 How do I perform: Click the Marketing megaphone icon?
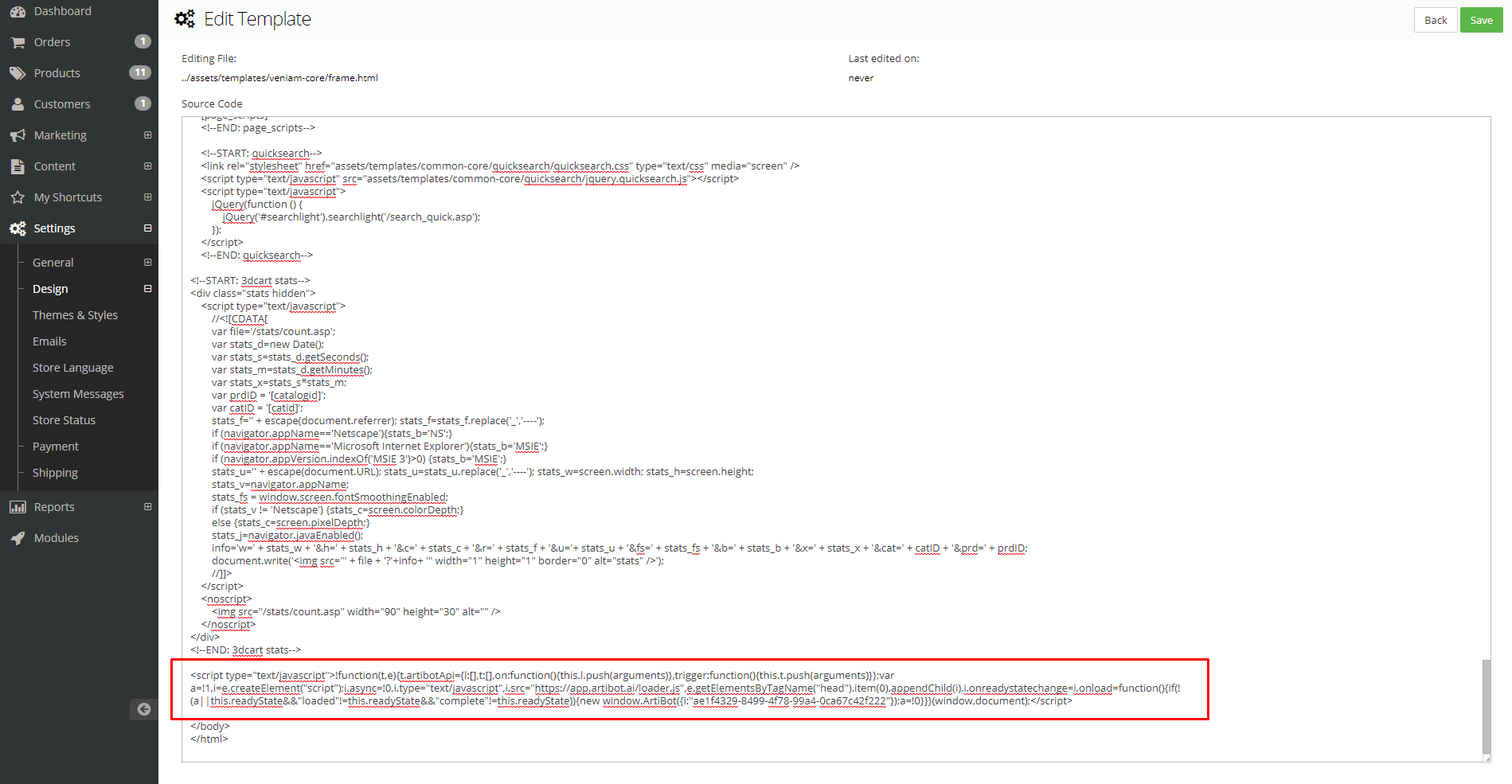(x=18, y=135)
